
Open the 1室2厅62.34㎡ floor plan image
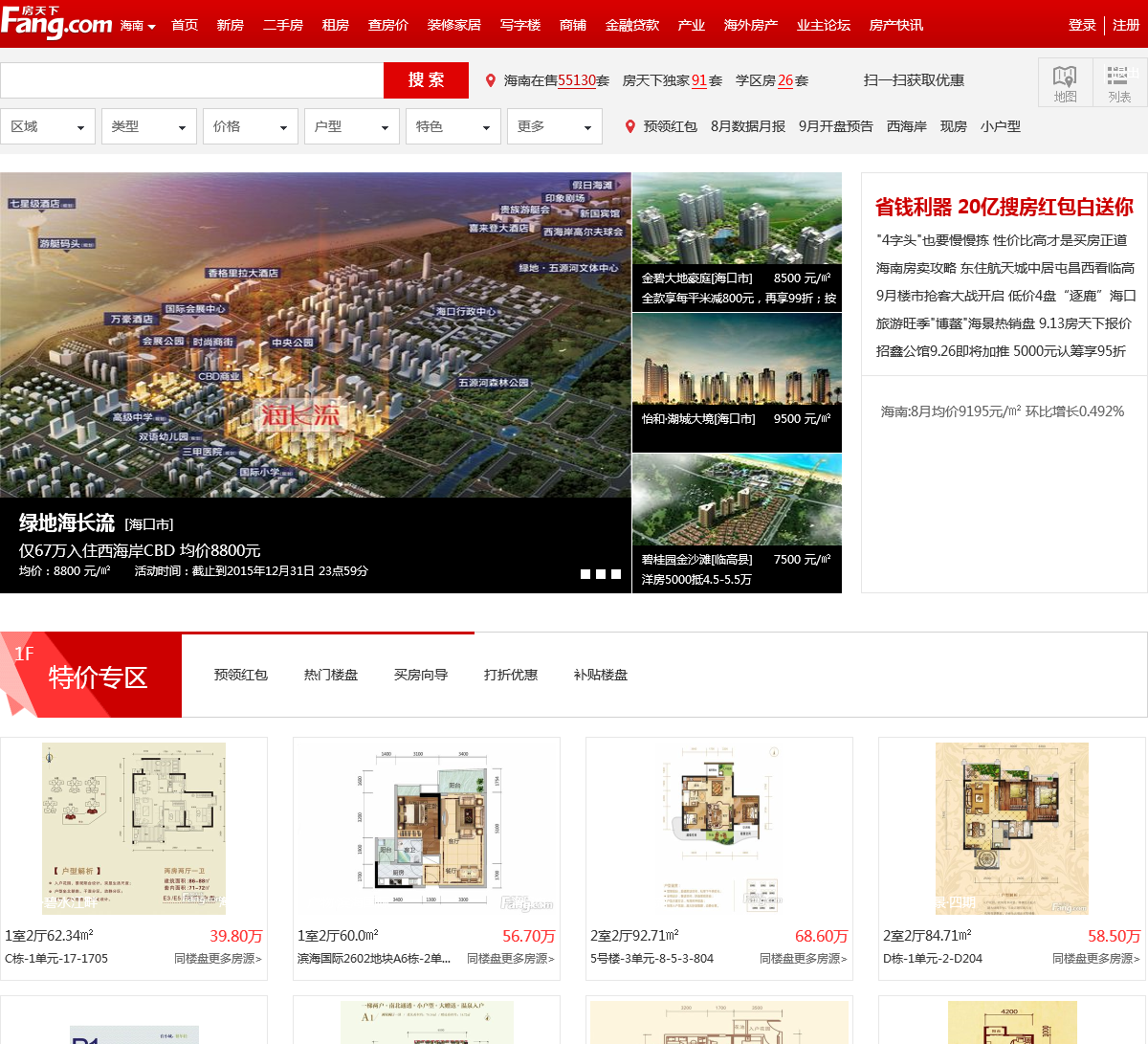pyautogui.click(x=134, y=829)
